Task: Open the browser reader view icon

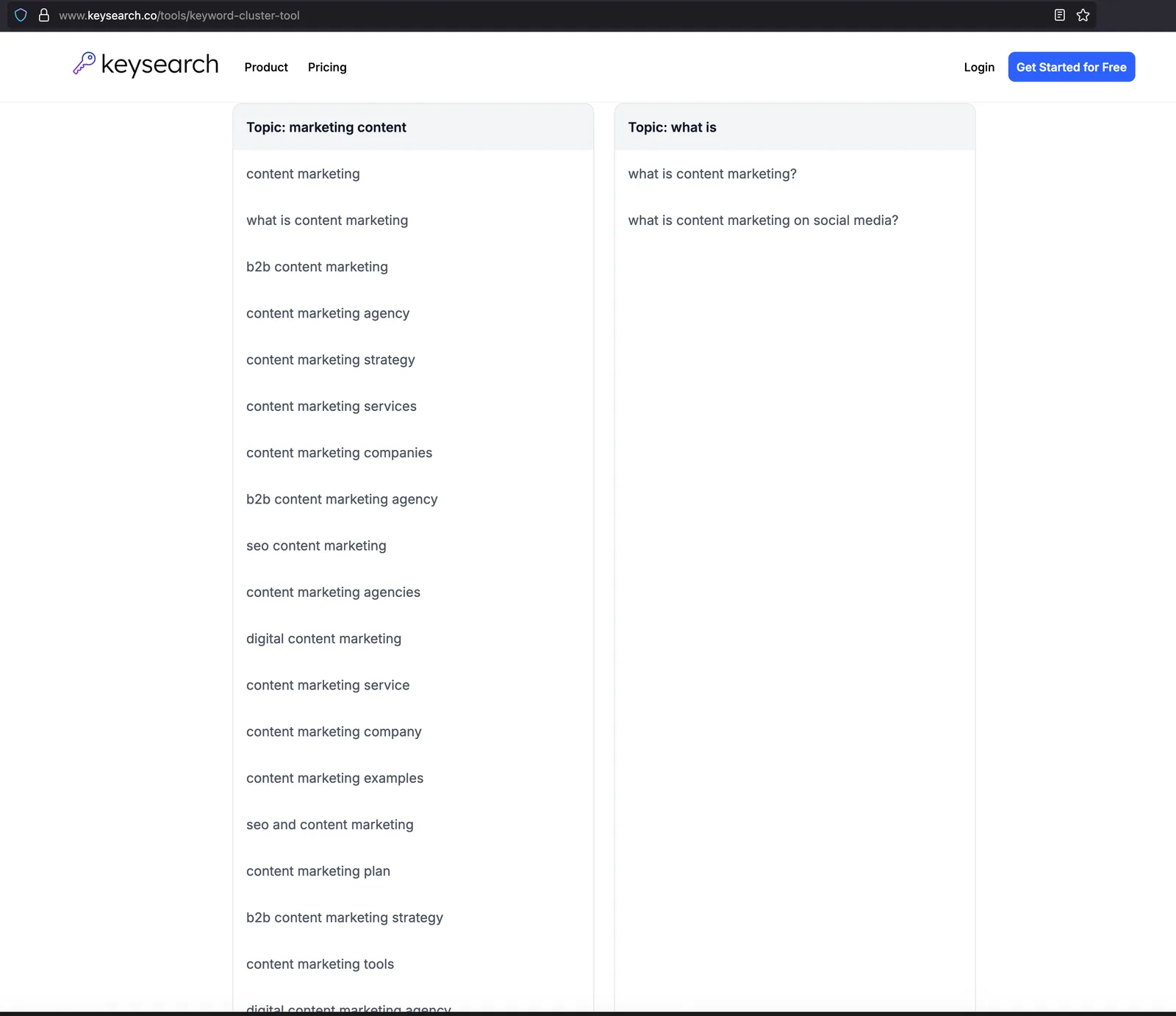Action: click(1059, 15)
